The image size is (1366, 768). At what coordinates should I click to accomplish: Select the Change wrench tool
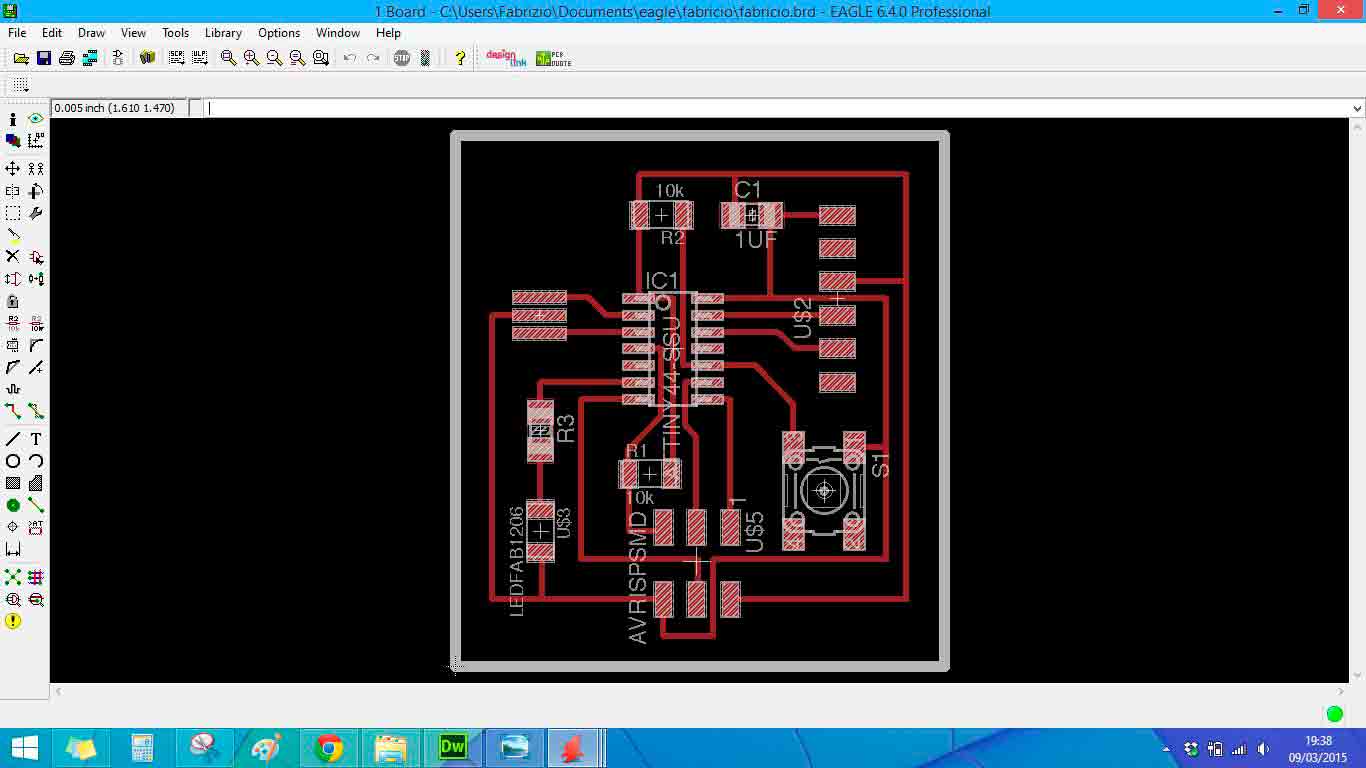[x=36, y=213]
